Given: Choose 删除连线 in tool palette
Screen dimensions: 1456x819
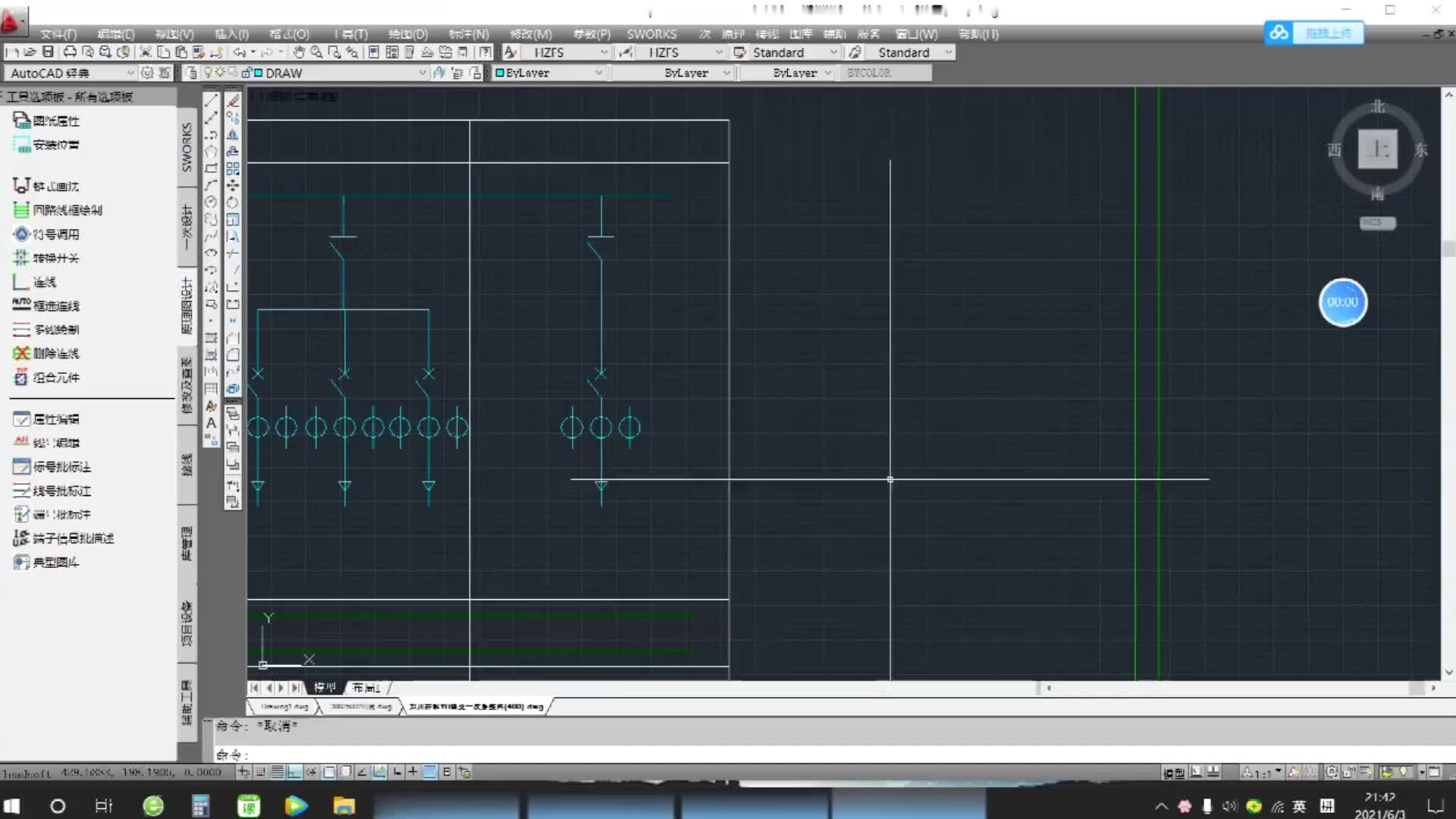Looking at the screenshot, I should (x=47, y=353).
